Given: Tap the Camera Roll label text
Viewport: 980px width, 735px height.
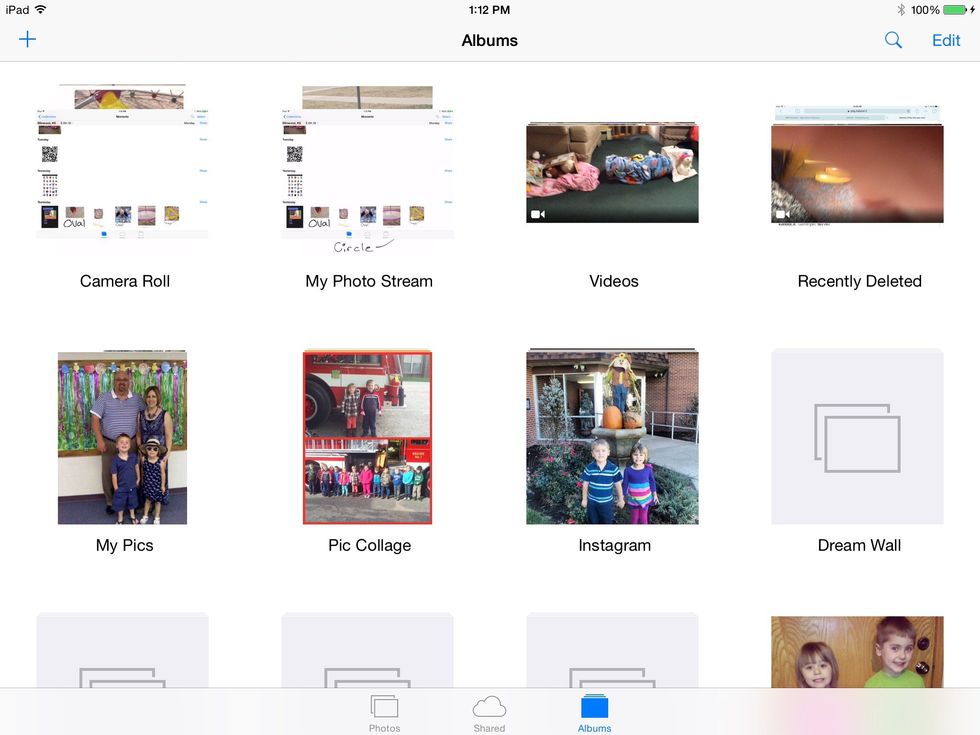Looking at the screenshot, I should click(x=125, y=281).
